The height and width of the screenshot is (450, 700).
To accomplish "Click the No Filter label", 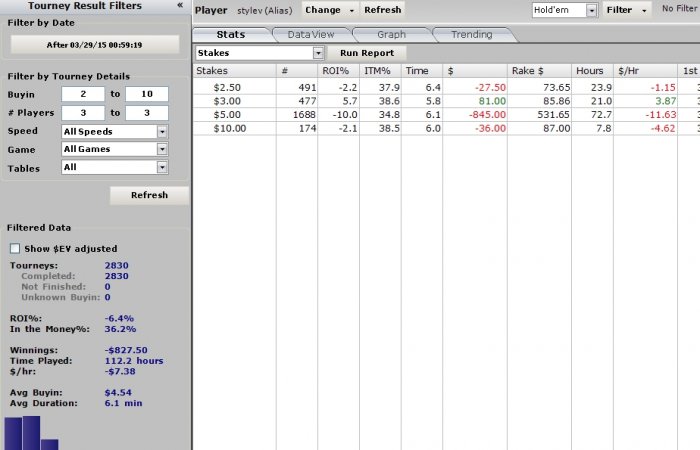I will coord(679,8).
